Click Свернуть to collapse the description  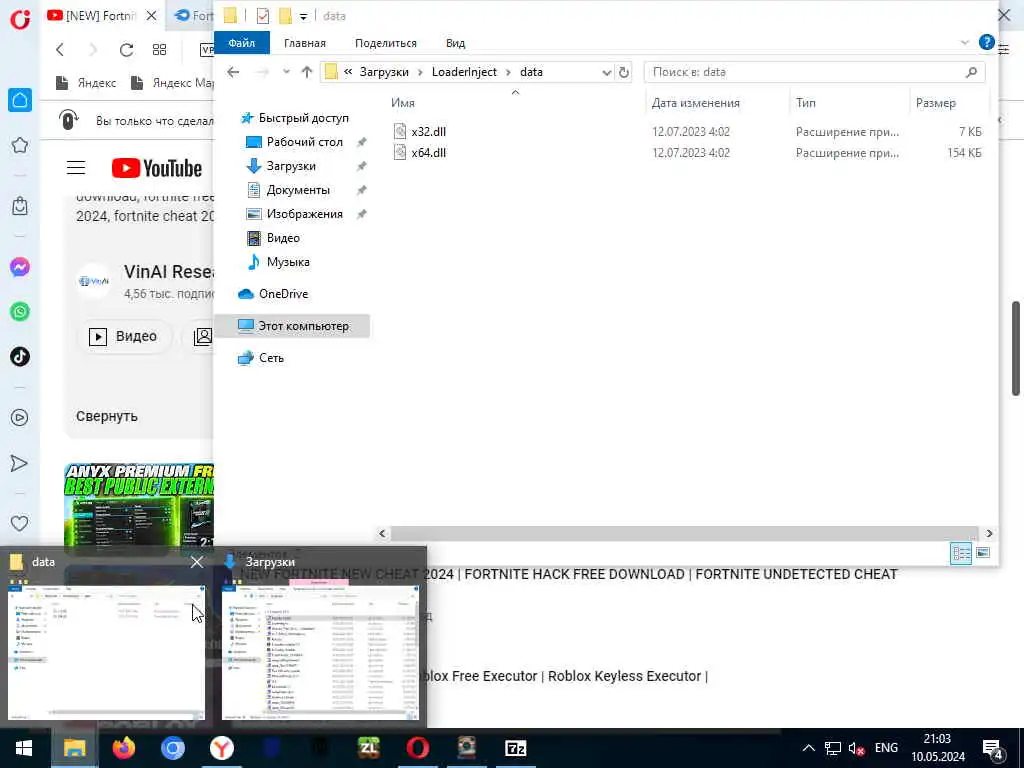point(106,416)
